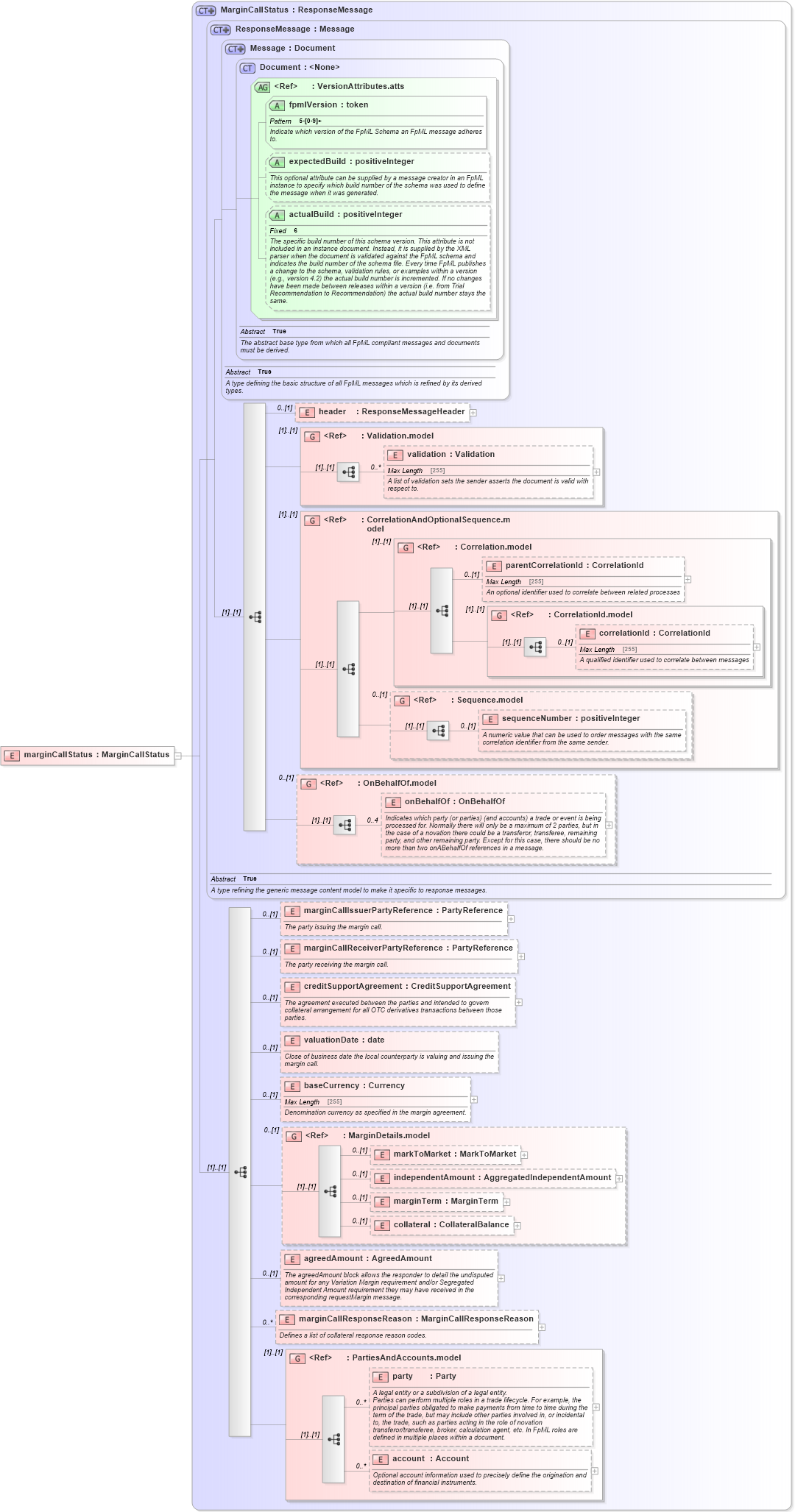The height and width of the screenshot is (1512, 795).
Task: Expand the parentCorrelationId element
Action: click(688, 580)
